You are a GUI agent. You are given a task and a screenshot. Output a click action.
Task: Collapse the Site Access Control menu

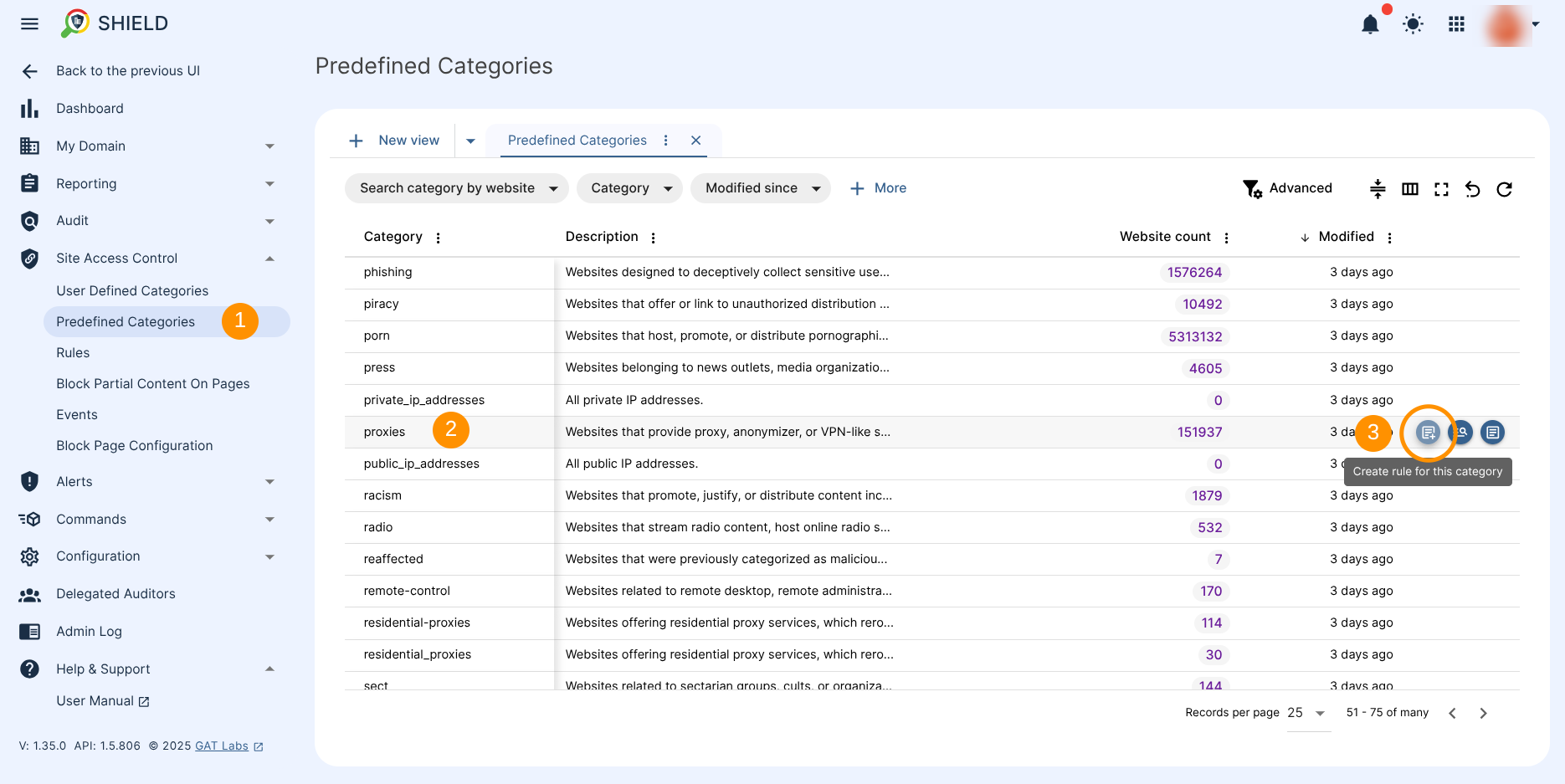pos(269,259)
